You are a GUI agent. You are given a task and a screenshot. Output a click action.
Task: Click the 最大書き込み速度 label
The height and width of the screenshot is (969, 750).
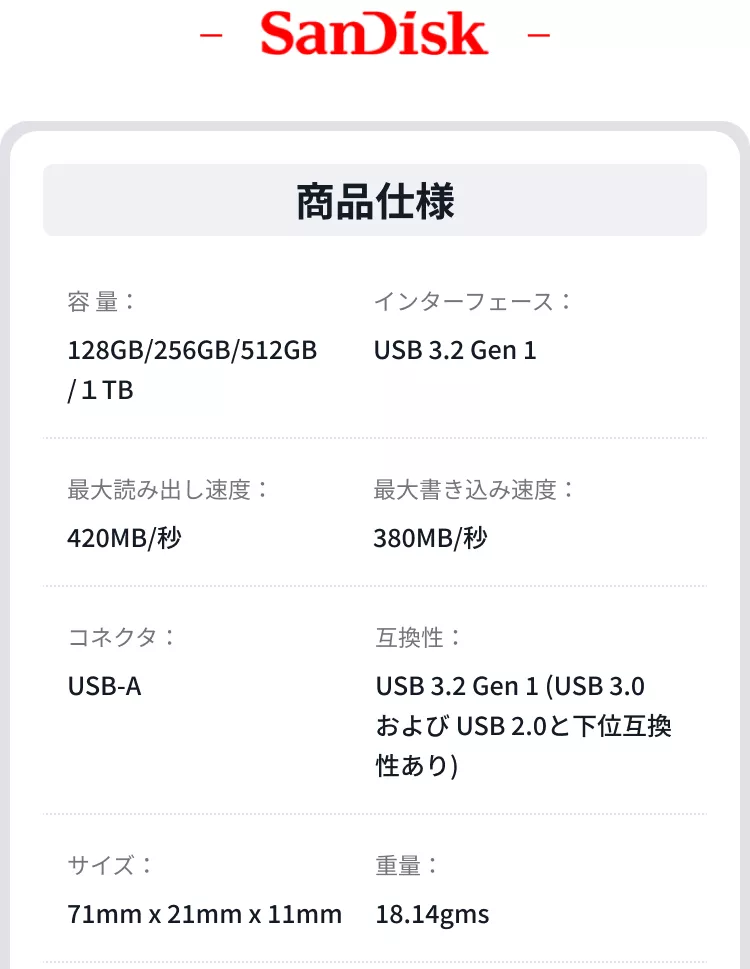tap(475, 490)
